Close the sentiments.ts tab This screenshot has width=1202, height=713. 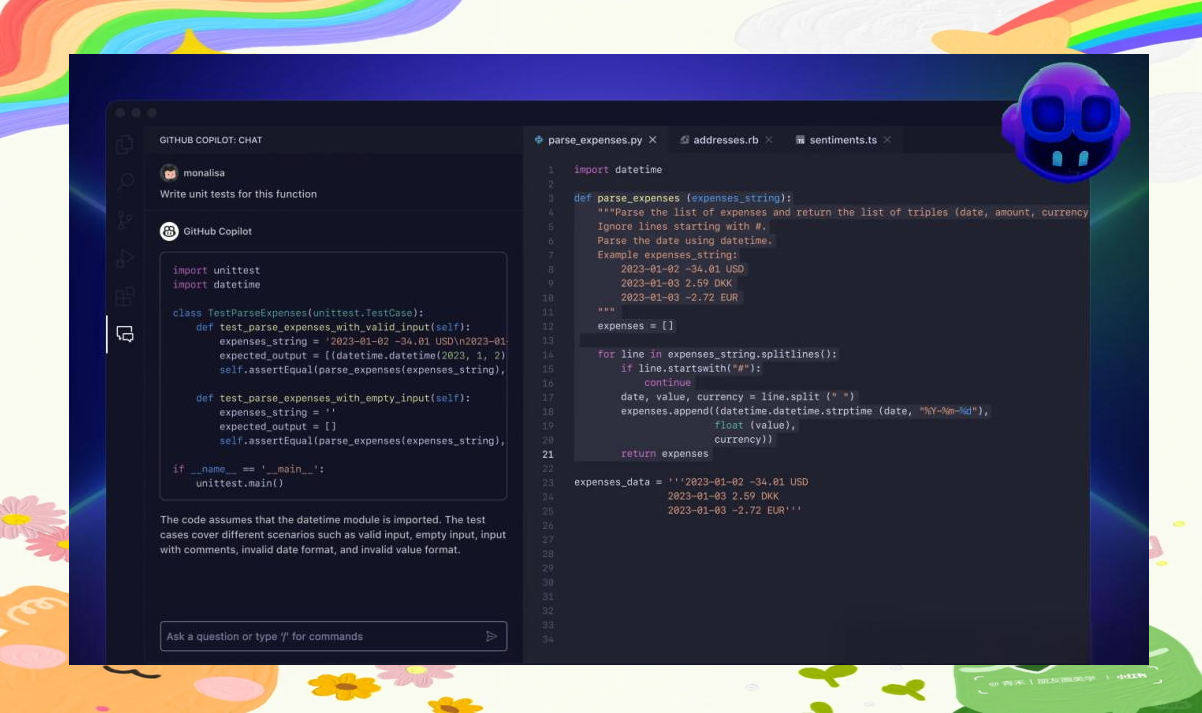[x=887, y=140]
